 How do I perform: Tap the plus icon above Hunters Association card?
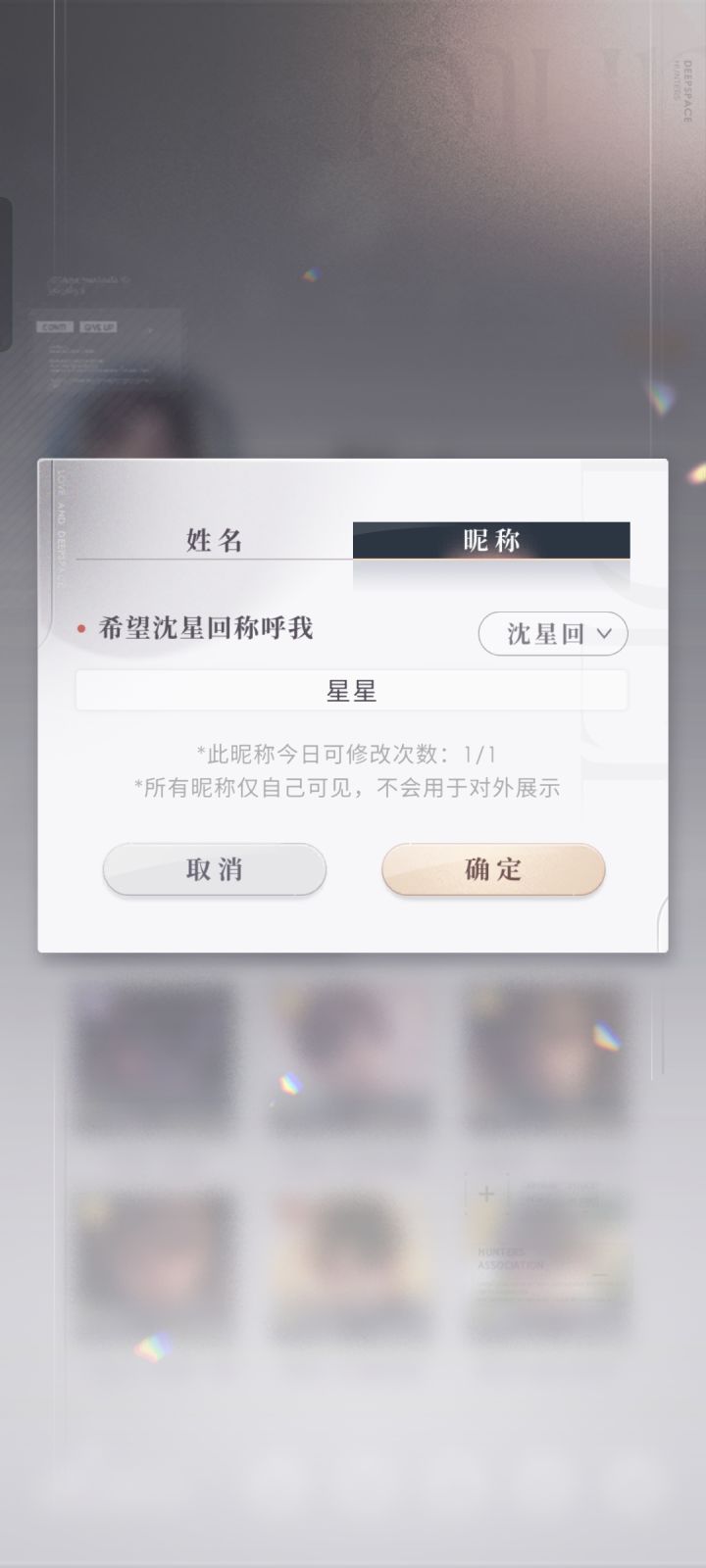pyautogui.click(x=486, y=1194)
